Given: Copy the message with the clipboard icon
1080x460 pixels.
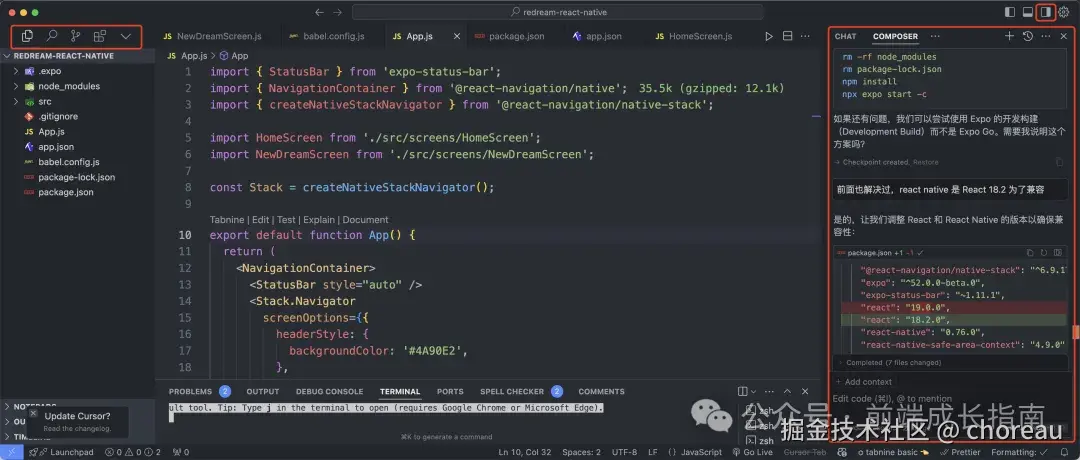Looking at the screenshot, I should [1059, 163].
